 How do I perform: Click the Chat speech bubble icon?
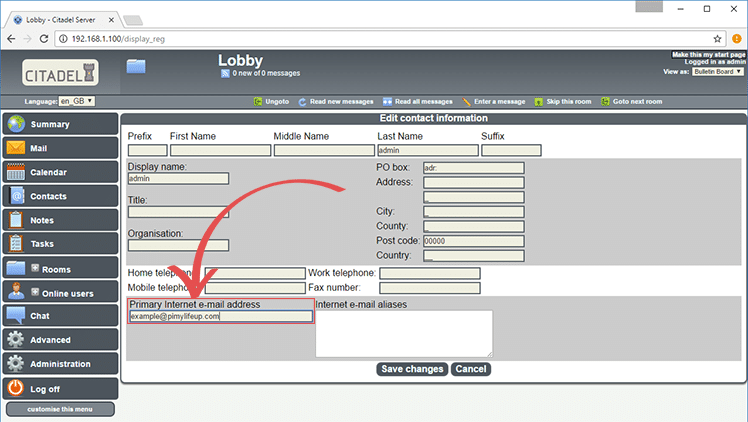pyautogui.click(x=16, y=316)
